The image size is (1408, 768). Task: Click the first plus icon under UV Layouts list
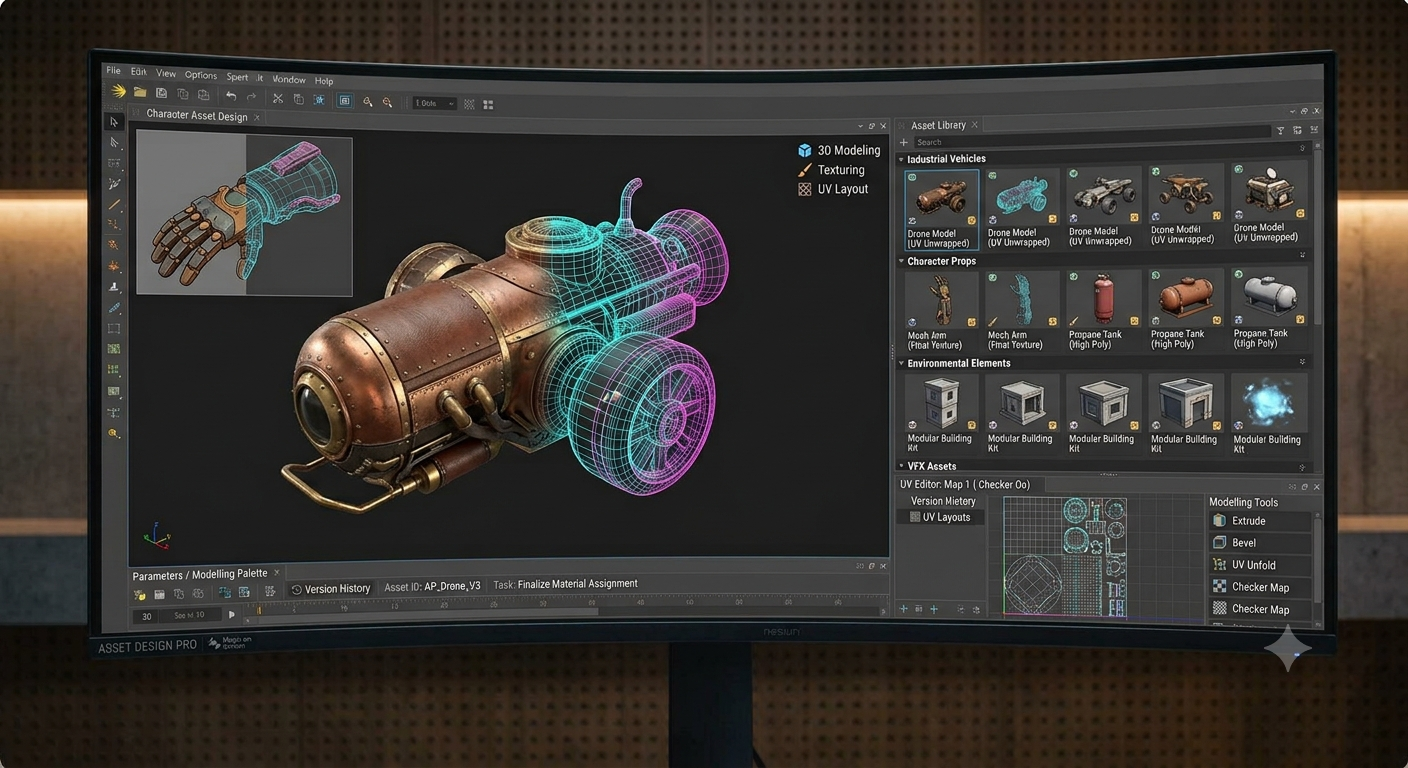903,609
